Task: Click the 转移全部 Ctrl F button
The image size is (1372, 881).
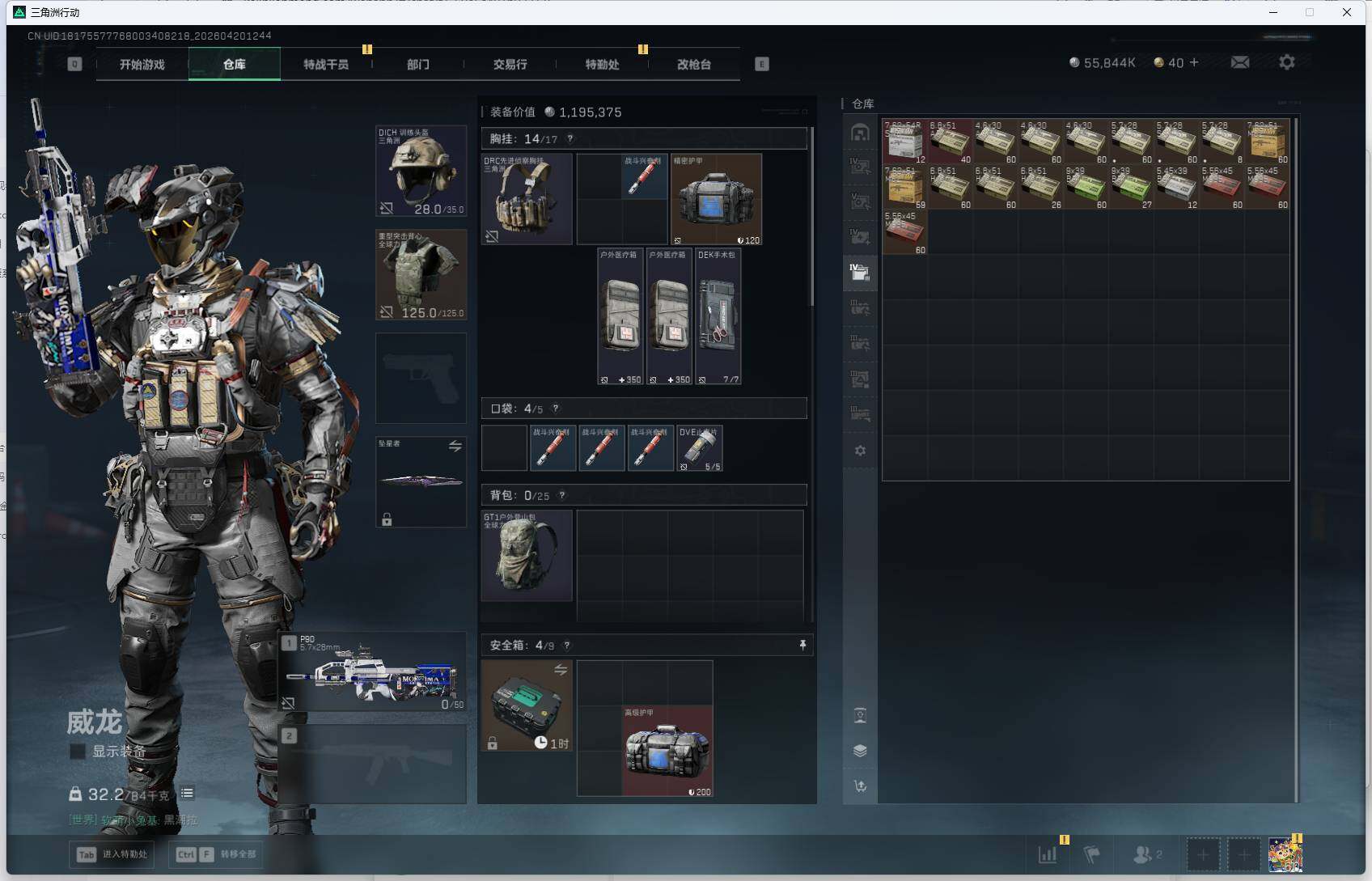Action: tap(216, 854)
